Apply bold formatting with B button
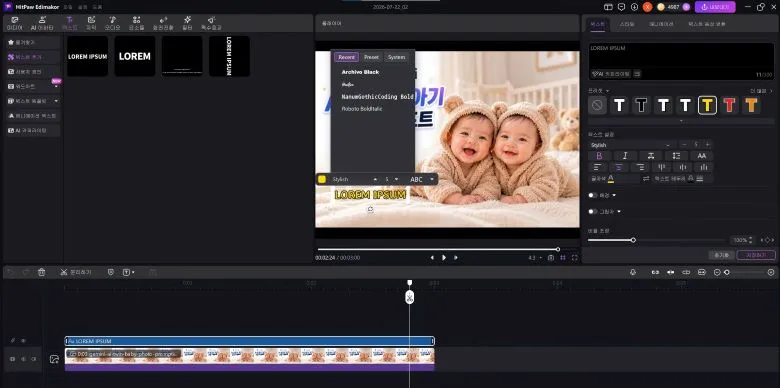Image resolution: width=780 pixels, height=388 pixels. tap(599, 156)
